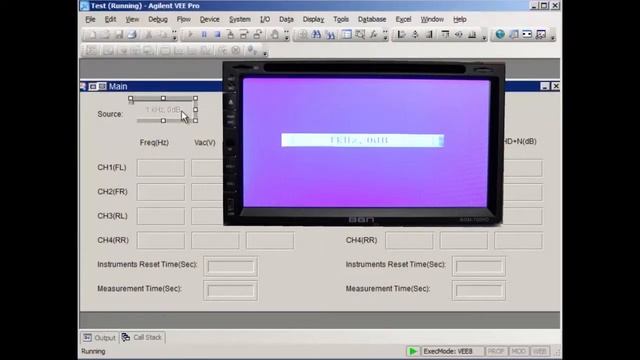Open the I/O menu
Viewport: 640px width, 360px height.
265,19
